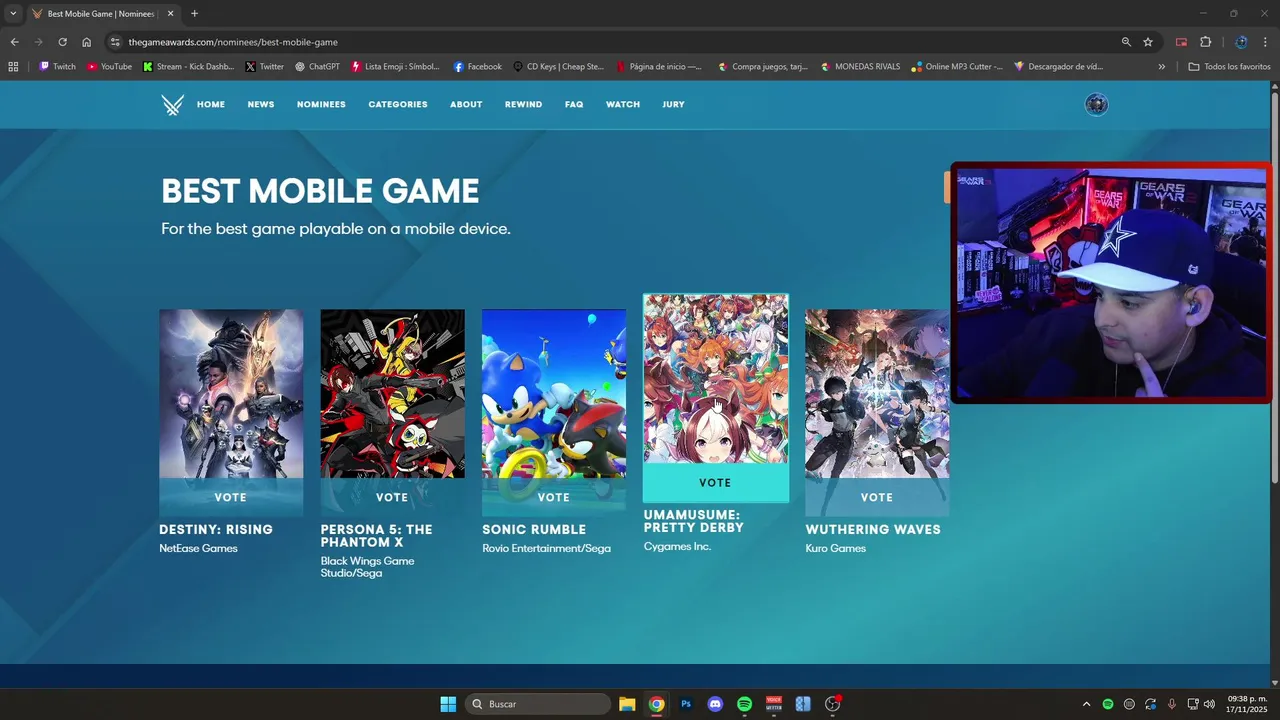Image resolution: width=1280 pixels, height=720 pixels.
Task: Close the Best Mobile Game tab
Action: pos(169,14)
